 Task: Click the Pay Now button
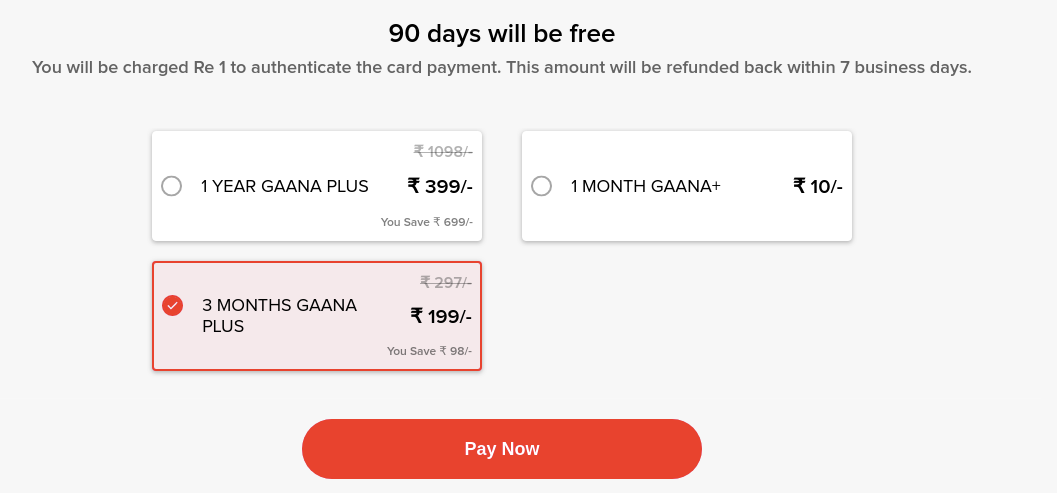[x=502, y=449]
